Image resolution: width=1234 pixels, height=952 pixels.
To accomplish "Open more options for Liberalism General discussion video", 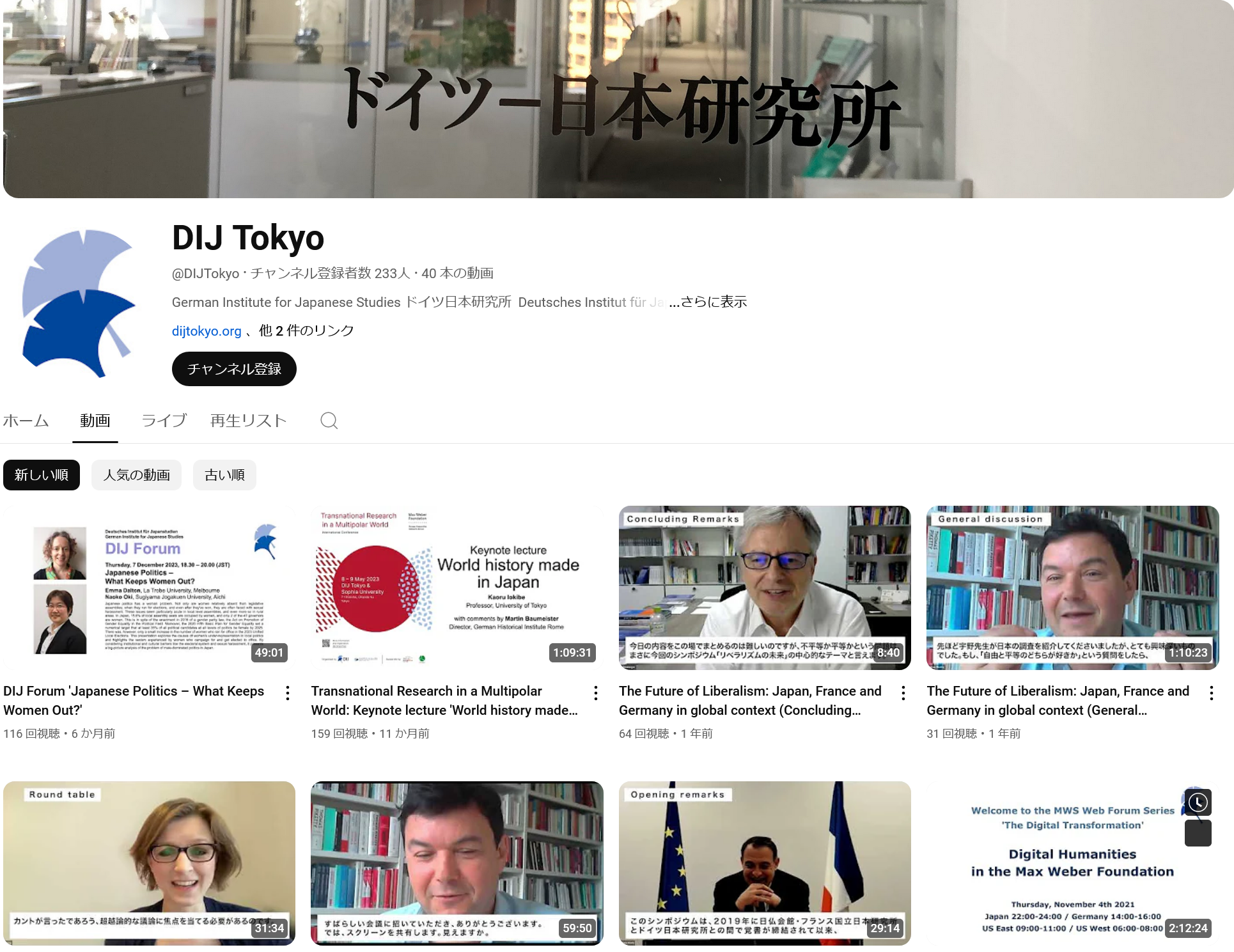I will [x=1211, y=693].
